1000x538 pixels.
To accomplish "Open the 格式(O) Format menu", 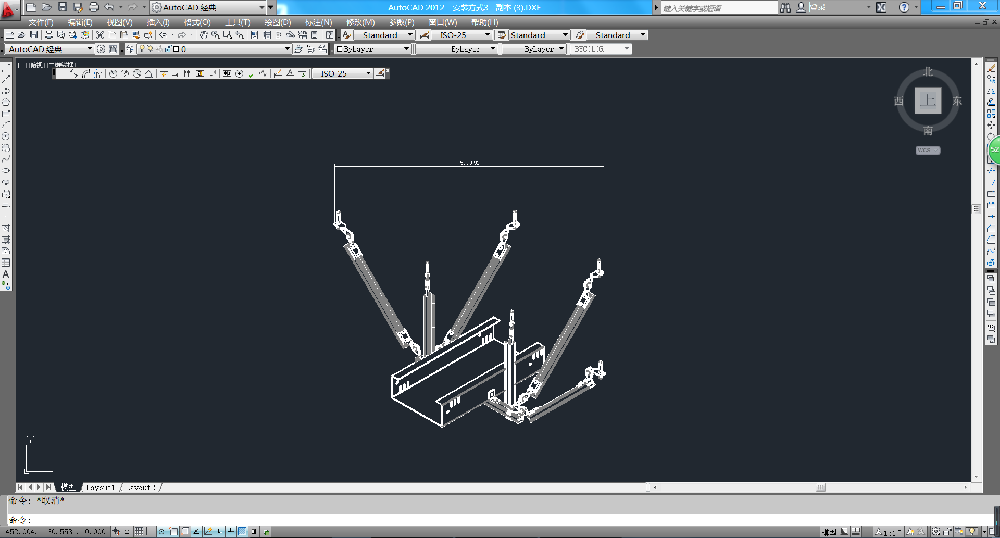I will tap(196, 21).
